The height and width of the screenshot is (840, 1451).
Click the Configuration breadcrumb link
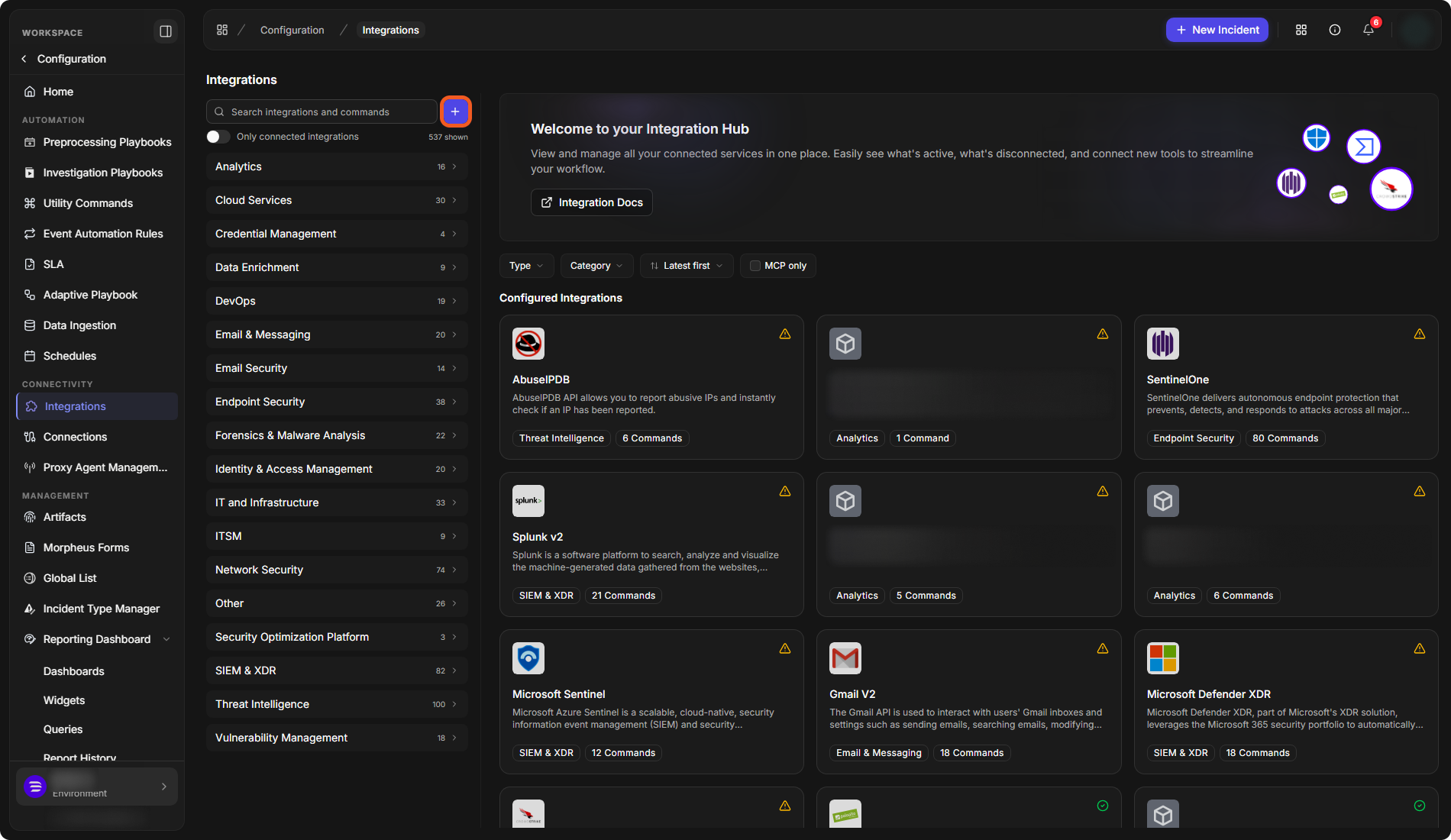pos(292,30)
